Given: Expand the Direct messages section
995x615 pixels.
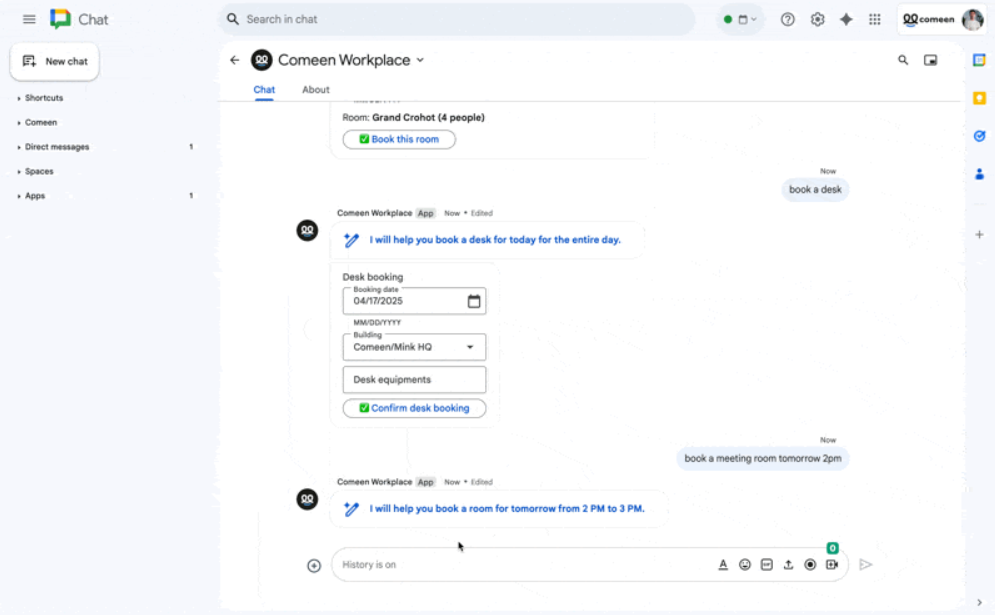Looking at the screenshot, I should click(55, 146).
